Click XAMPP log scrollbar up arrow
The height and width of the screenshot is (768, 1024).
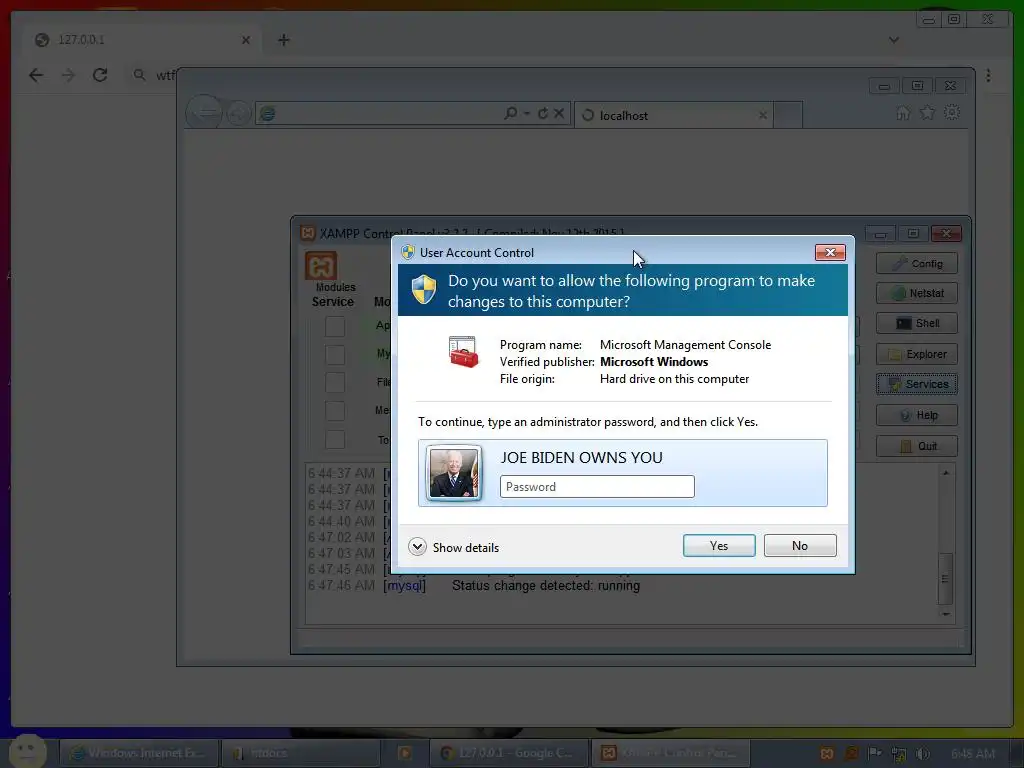pyautogui.click(x=946, y=472)
